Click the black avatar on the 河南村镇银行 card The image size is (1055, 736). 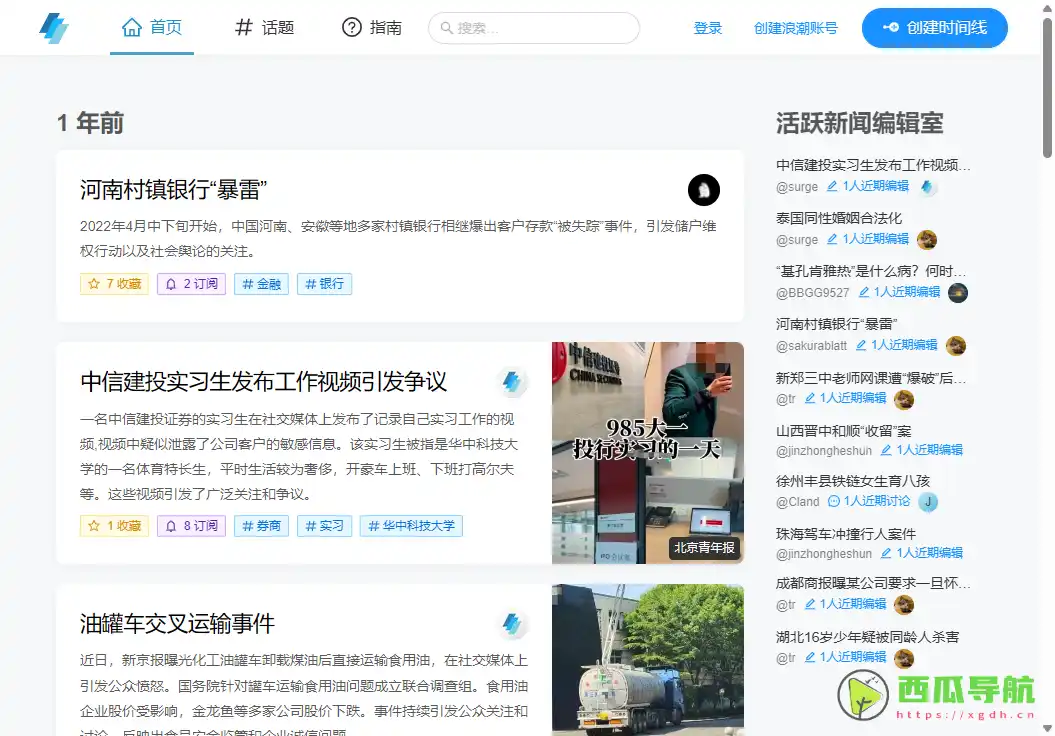coord(704,190)
